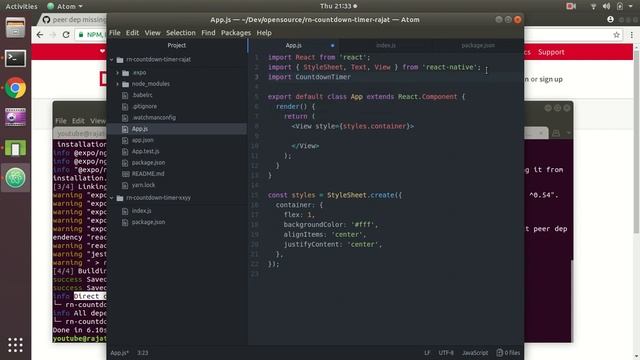The width and height of the screenshot is (640, 360).
Task: Expand the .expo folder
Action: [x=118, y=73]
